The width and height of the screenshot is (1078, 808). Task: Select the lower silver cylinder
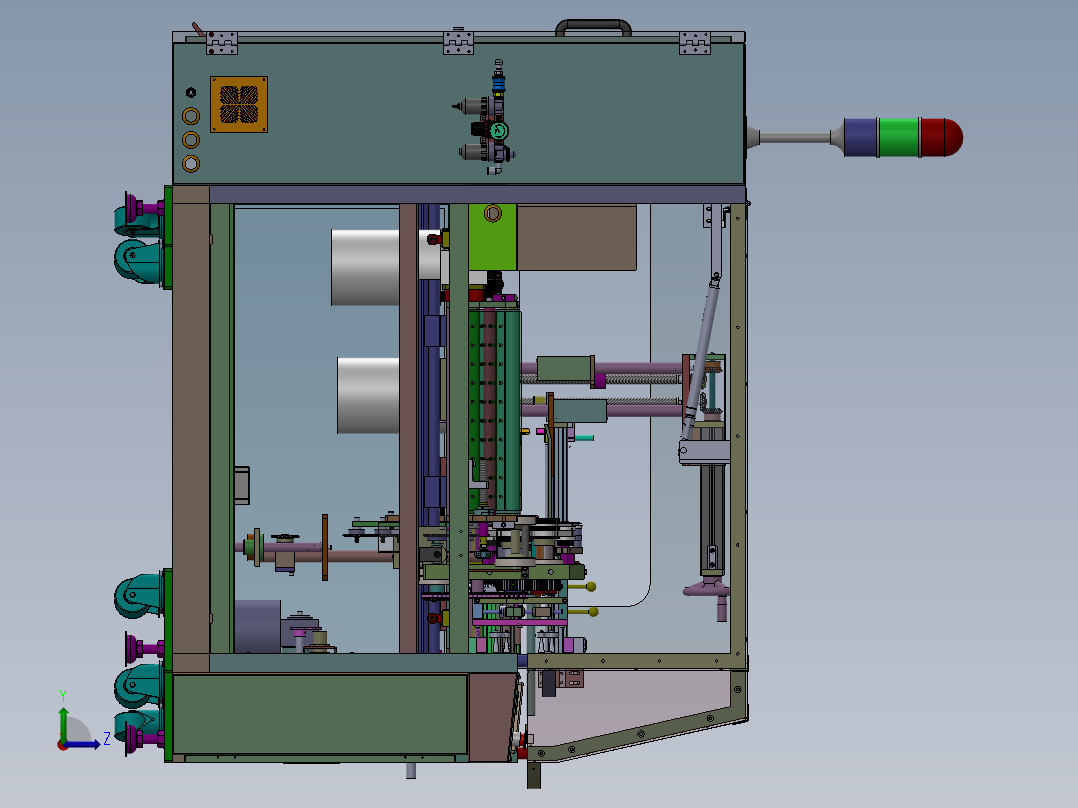click(x=368, y=395)
